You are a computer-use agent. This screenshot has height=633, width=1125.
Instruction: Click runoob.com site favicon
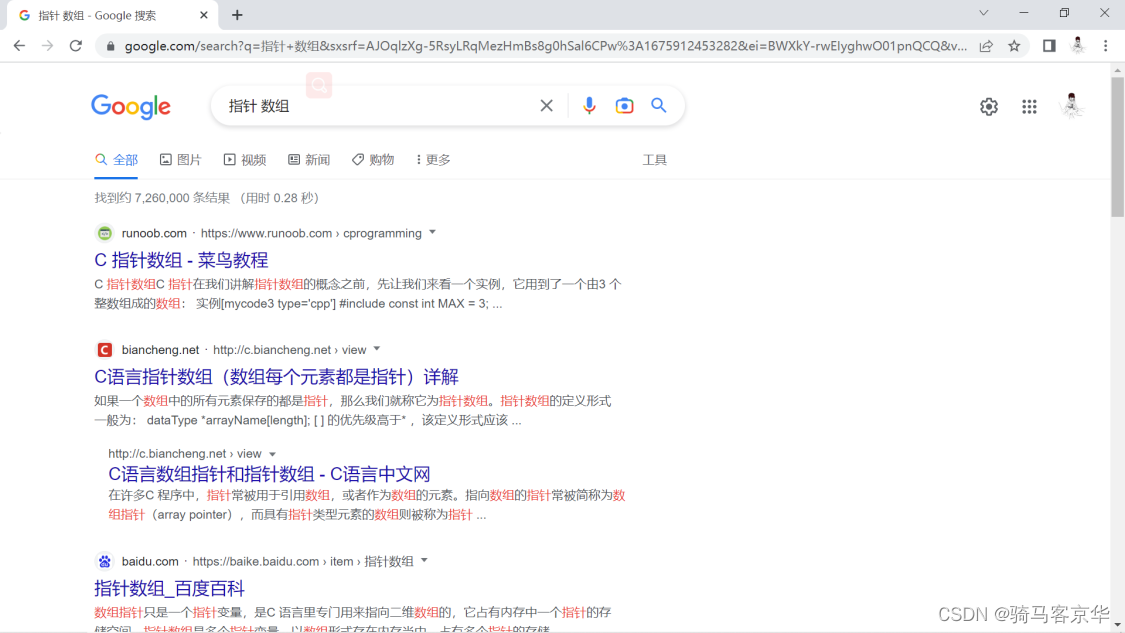(105, 233)
